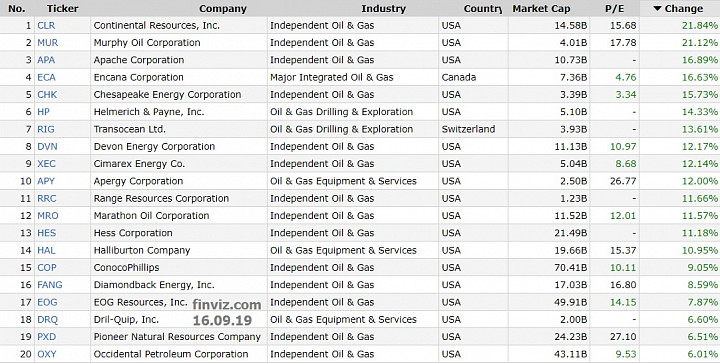This screenshot has height=364, width=720.
Task: Select the FANG ticker link
Action: pos(50,285)
